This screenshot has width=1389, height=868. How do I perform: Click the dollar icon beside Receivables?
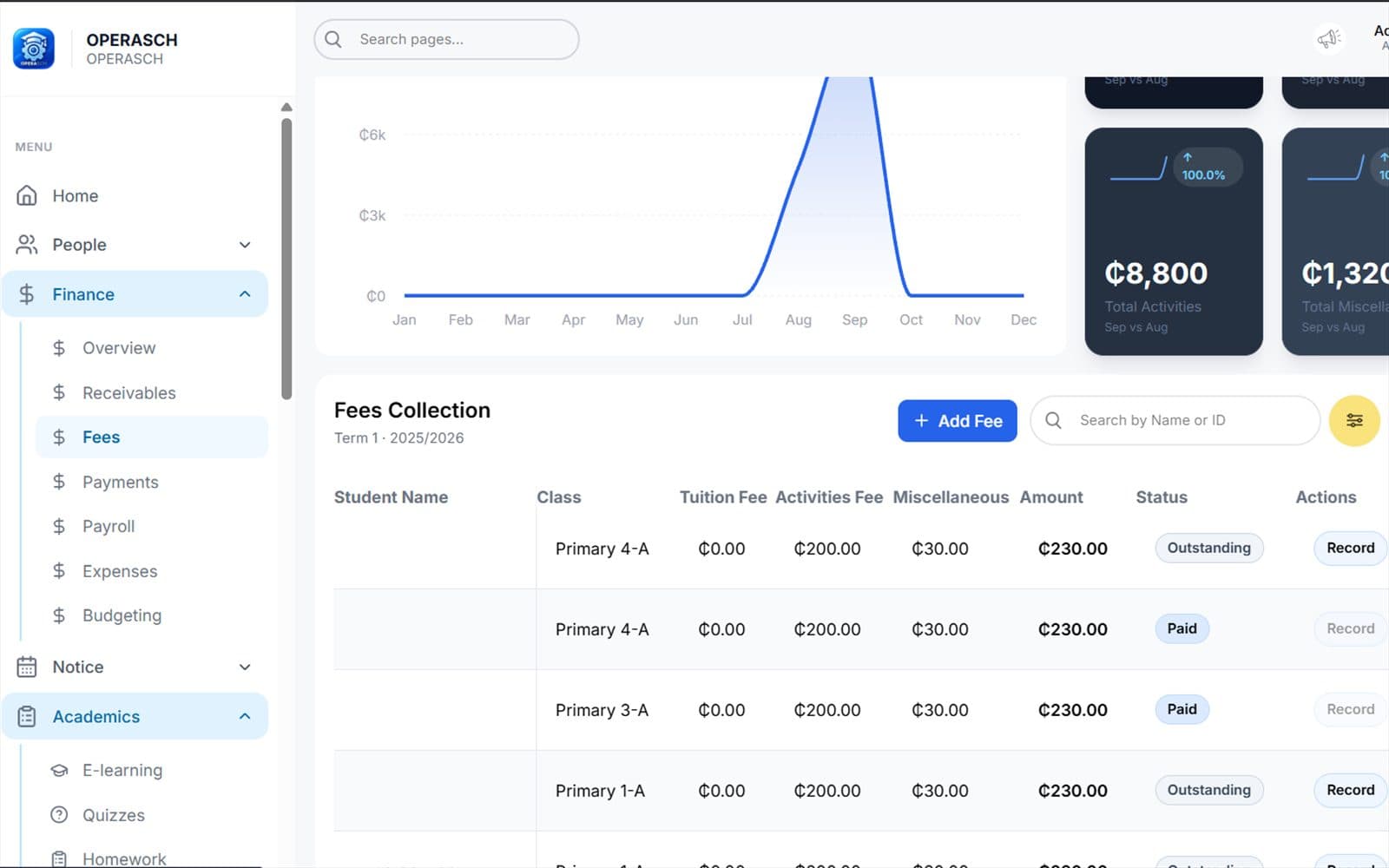point(59,392)
